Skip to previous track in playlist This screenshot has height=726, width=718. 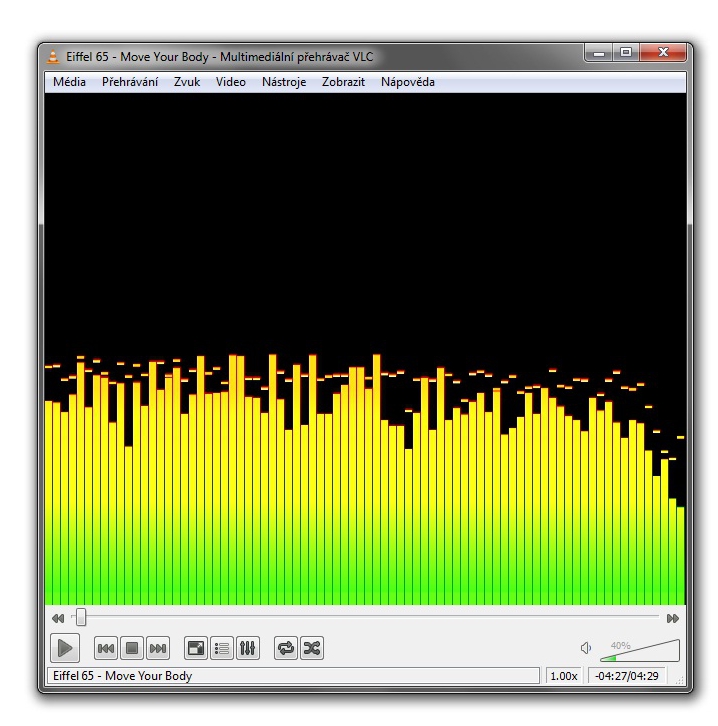pyautogui.click(x=106, y=648)
